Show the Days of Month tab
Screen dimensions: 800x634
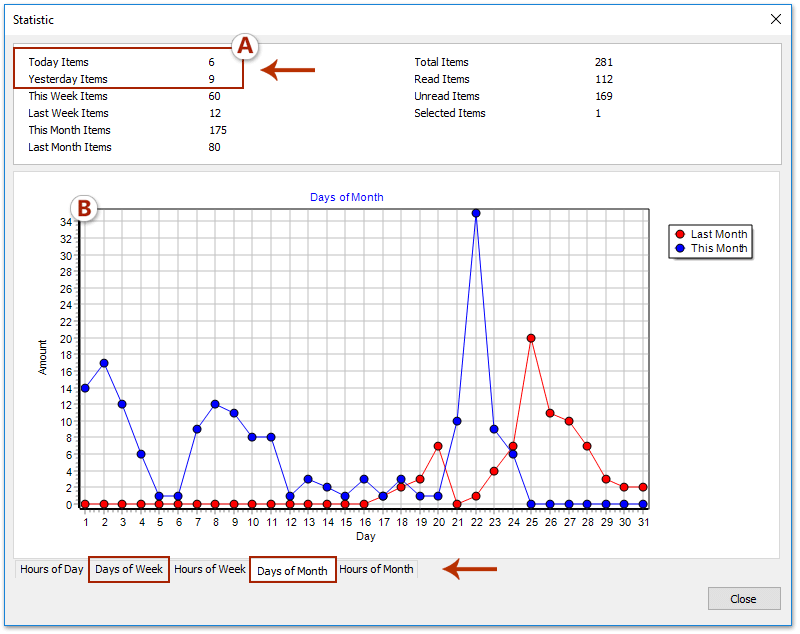point(292,571)
